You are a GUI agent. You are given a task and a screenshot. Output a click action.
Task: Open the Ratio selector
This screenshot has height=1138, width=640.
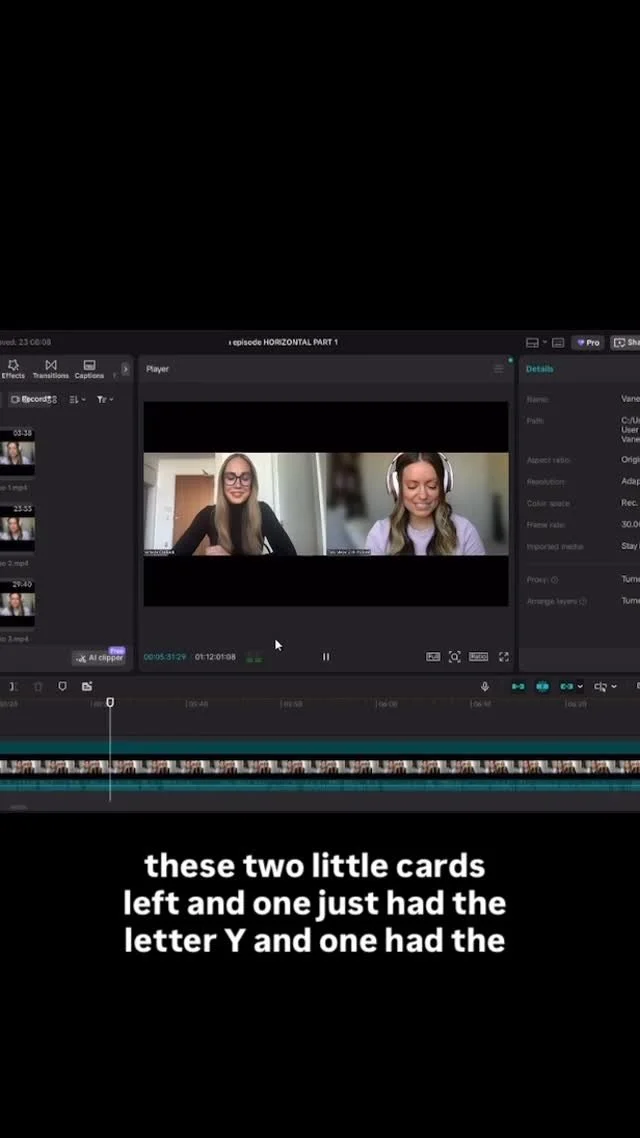478,657
